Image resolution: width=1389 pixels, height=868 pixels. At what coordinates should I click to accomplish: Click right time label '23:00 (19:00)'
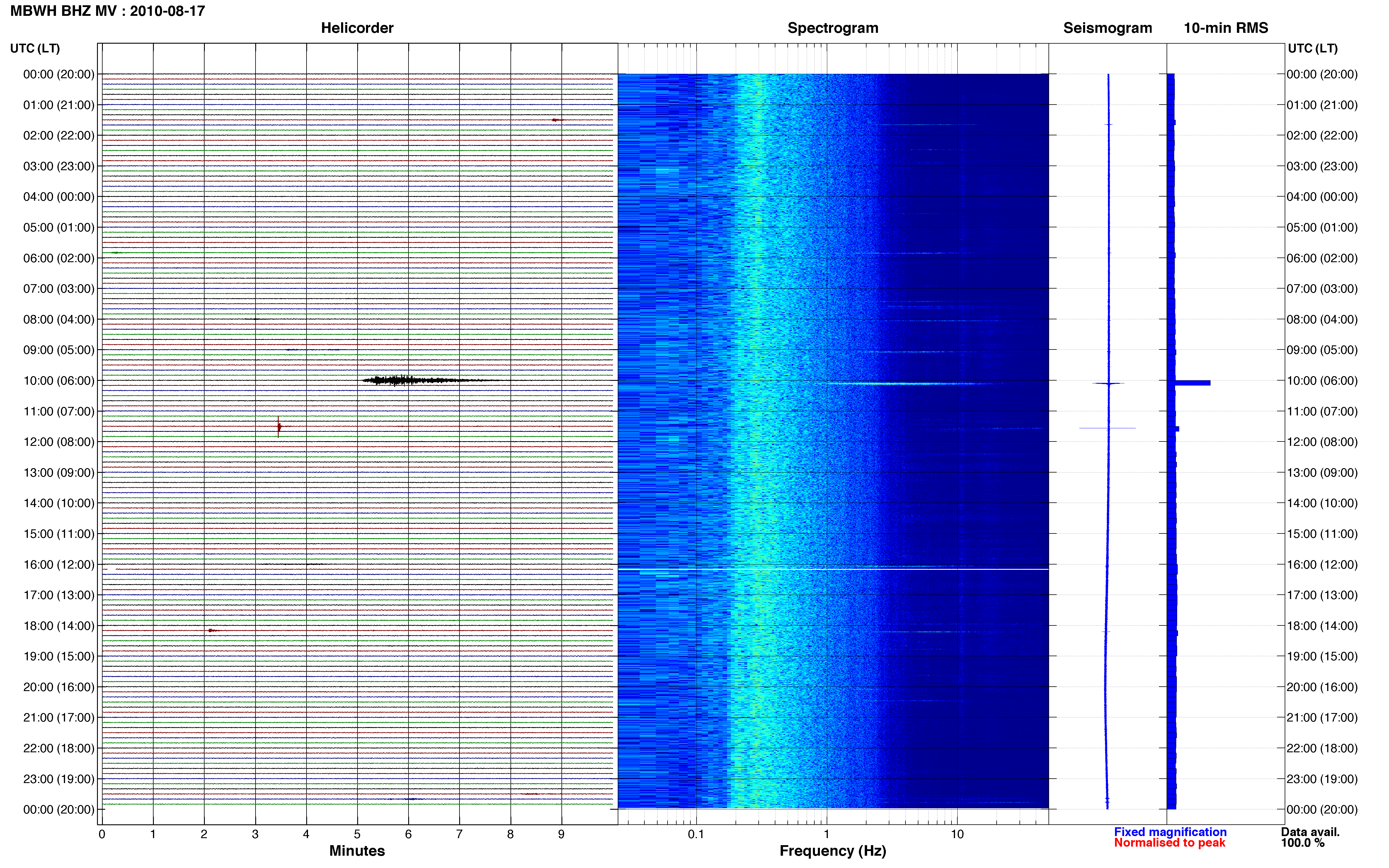click(x=1322, y=779)
